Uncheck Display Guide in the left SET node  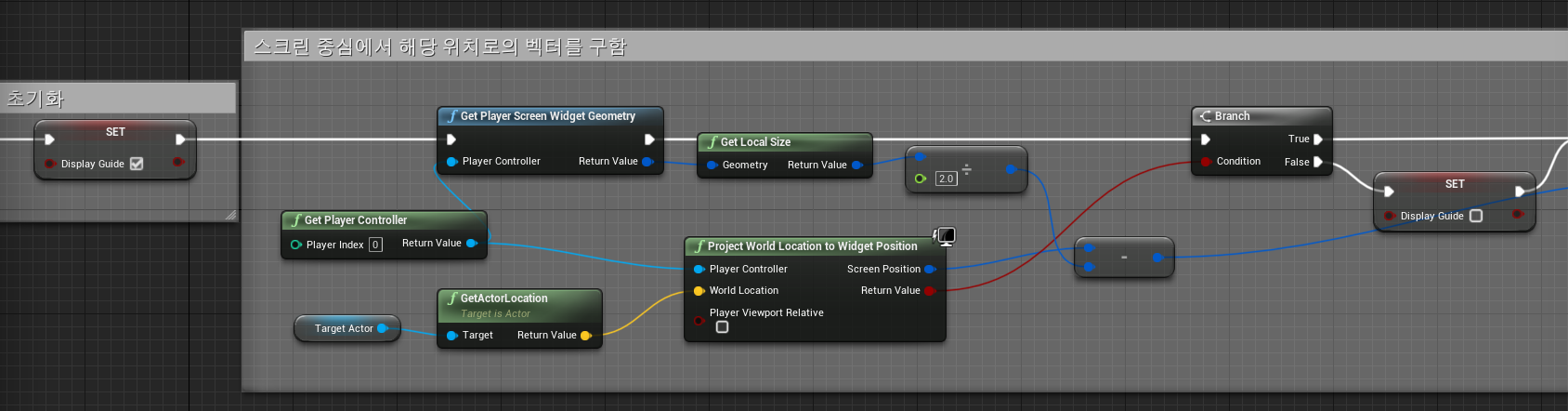click(137, 164)
